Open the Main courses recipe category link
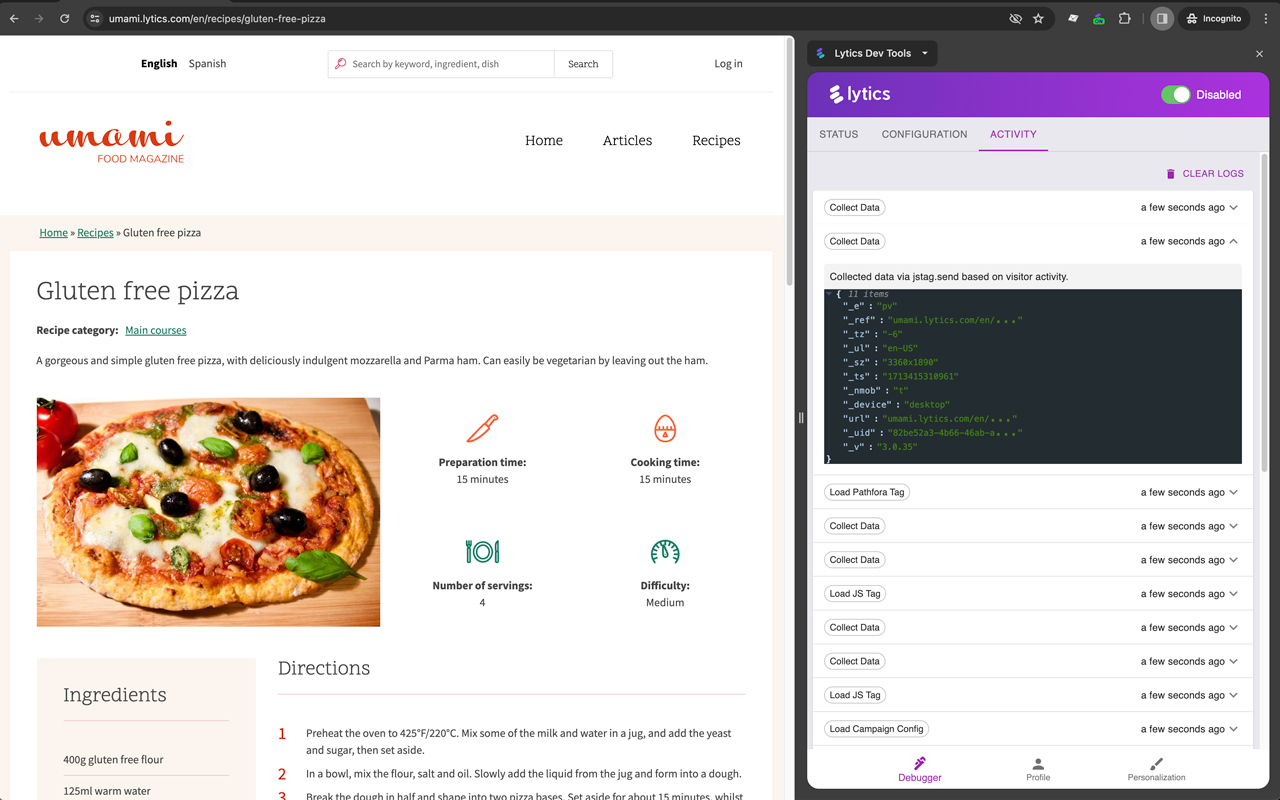The width and height of the screenshot is (1280, 800). (156, 329)
